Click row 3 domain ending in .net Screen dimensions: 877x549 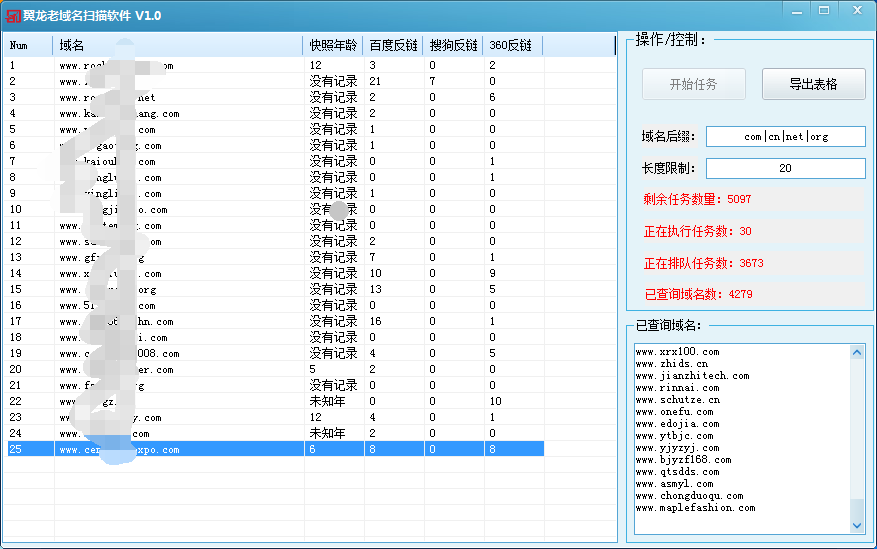tap(107, 97)
